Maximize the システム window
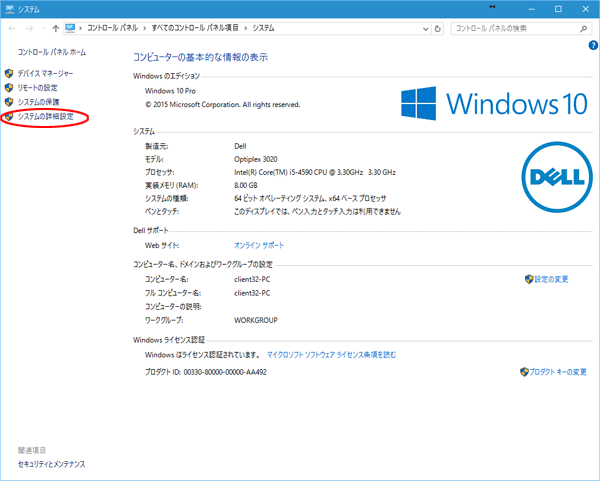The image size is (600, 481). [x=558, y=9]
